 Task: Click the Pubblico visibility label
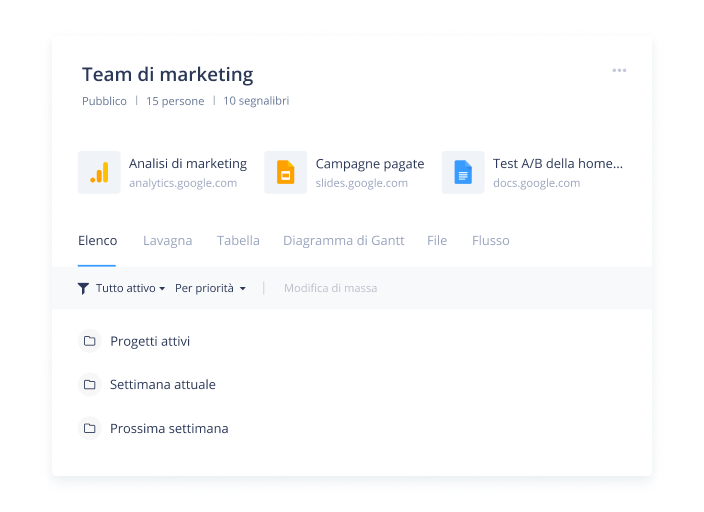[104, 101]
